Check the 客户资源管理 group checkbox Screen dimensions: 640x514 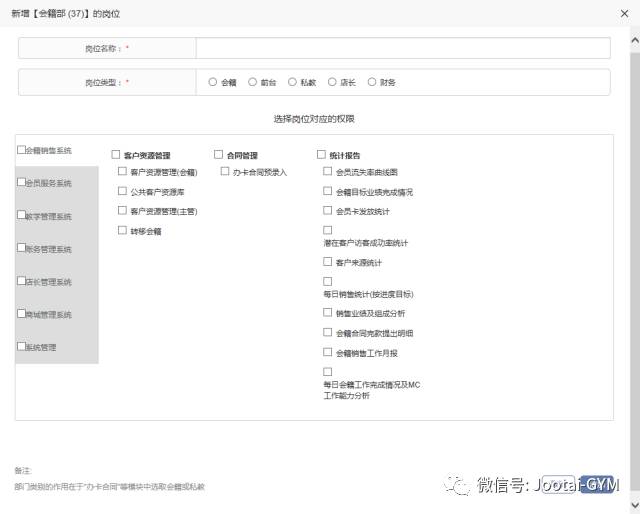coord(116,154)
